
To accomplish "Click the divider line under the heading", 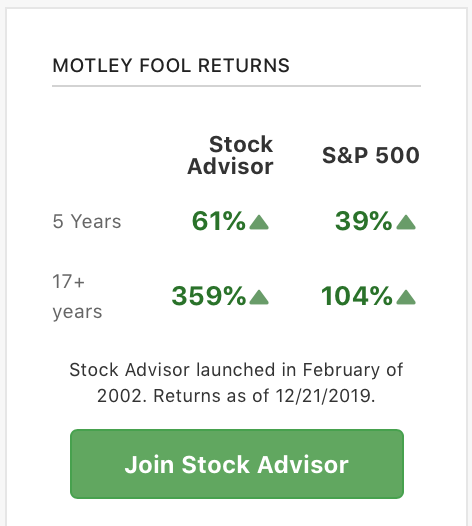I will click(237, 86).
